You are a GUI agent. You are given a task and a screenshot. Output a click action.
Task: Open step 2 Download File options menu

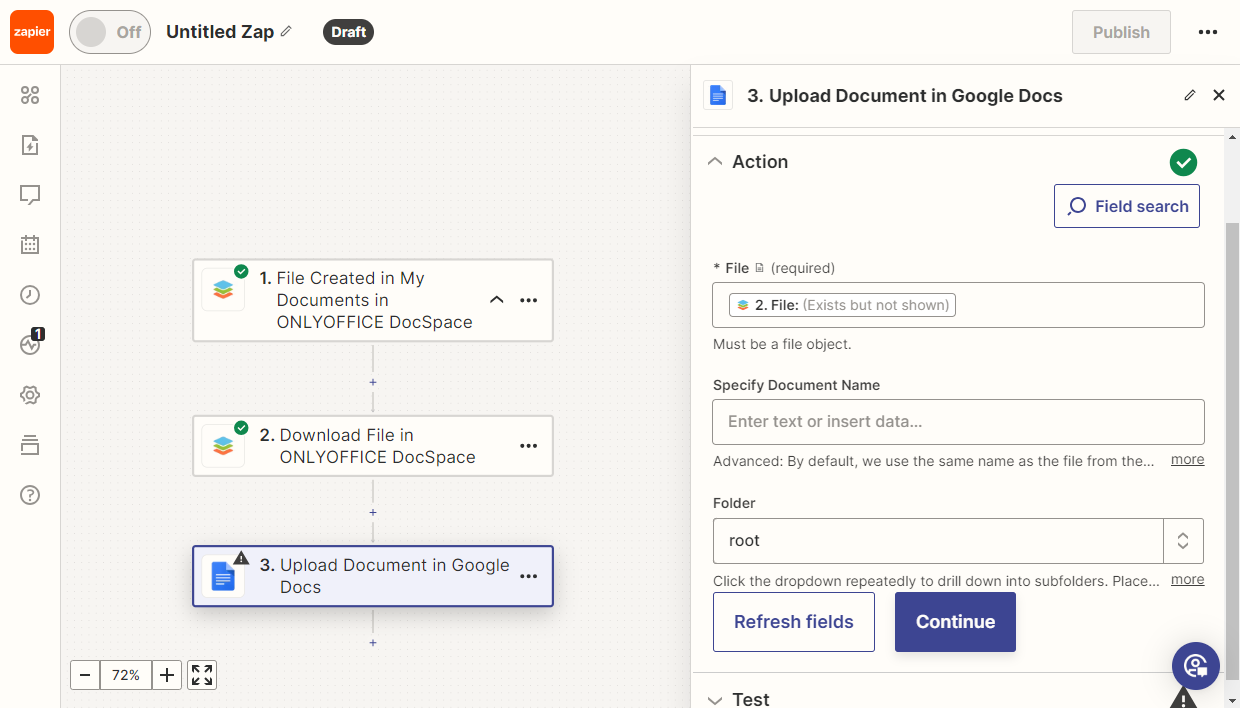click(529, 446)
